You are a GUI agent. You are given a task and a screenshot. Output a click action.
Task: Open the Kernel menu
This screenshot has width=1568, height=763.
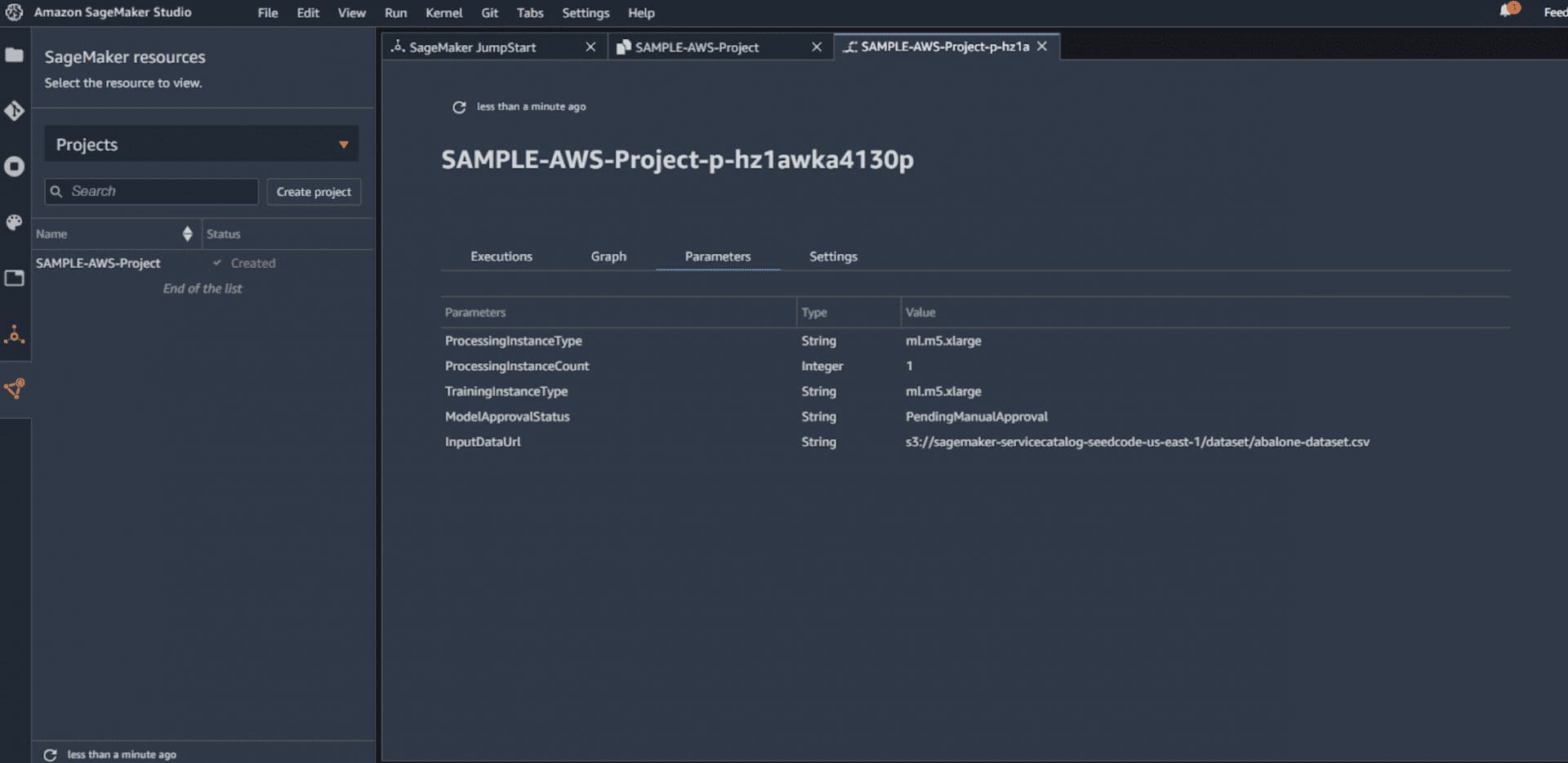pyautogui.click(x=443, y=12)
